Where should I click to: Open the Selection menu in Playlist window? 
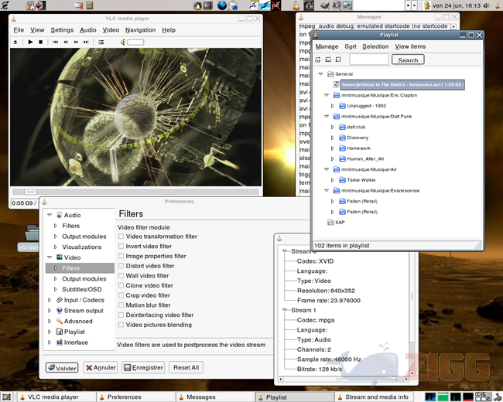(375, 47)
